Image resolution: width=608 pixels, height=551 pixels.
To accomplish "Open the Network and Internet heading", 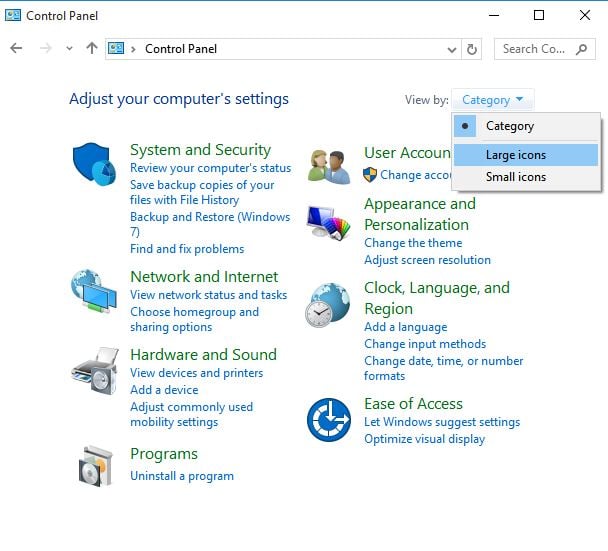I will [204, 277].
